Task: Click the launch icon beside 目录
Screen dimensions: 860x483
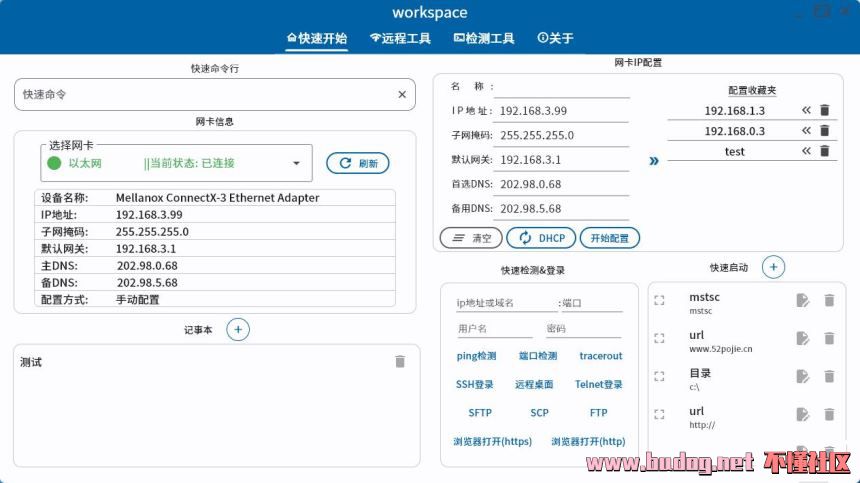Action: click(659, 376)
